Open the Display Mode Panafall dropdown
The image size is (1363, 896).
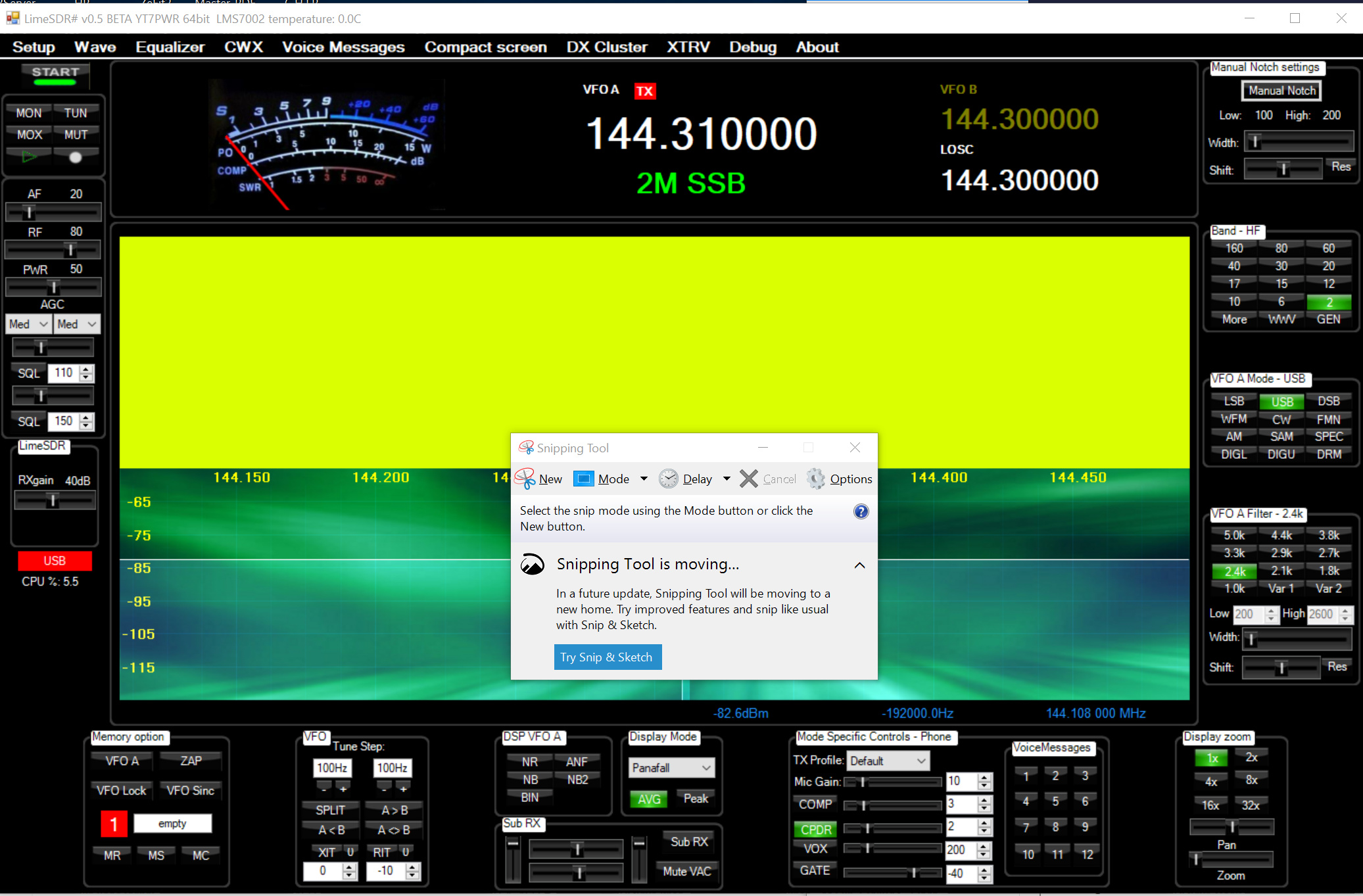click(x=671, y=768)
